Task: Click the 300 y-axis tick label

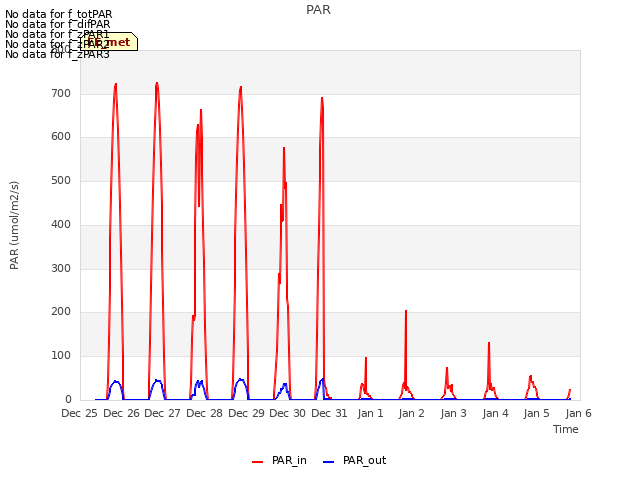Action: (x=61, y=269)
